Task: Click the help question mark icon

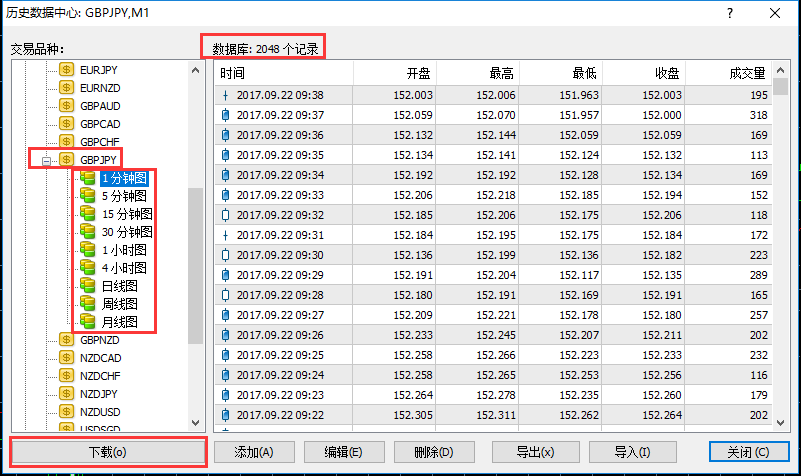Action: (730, 13)
